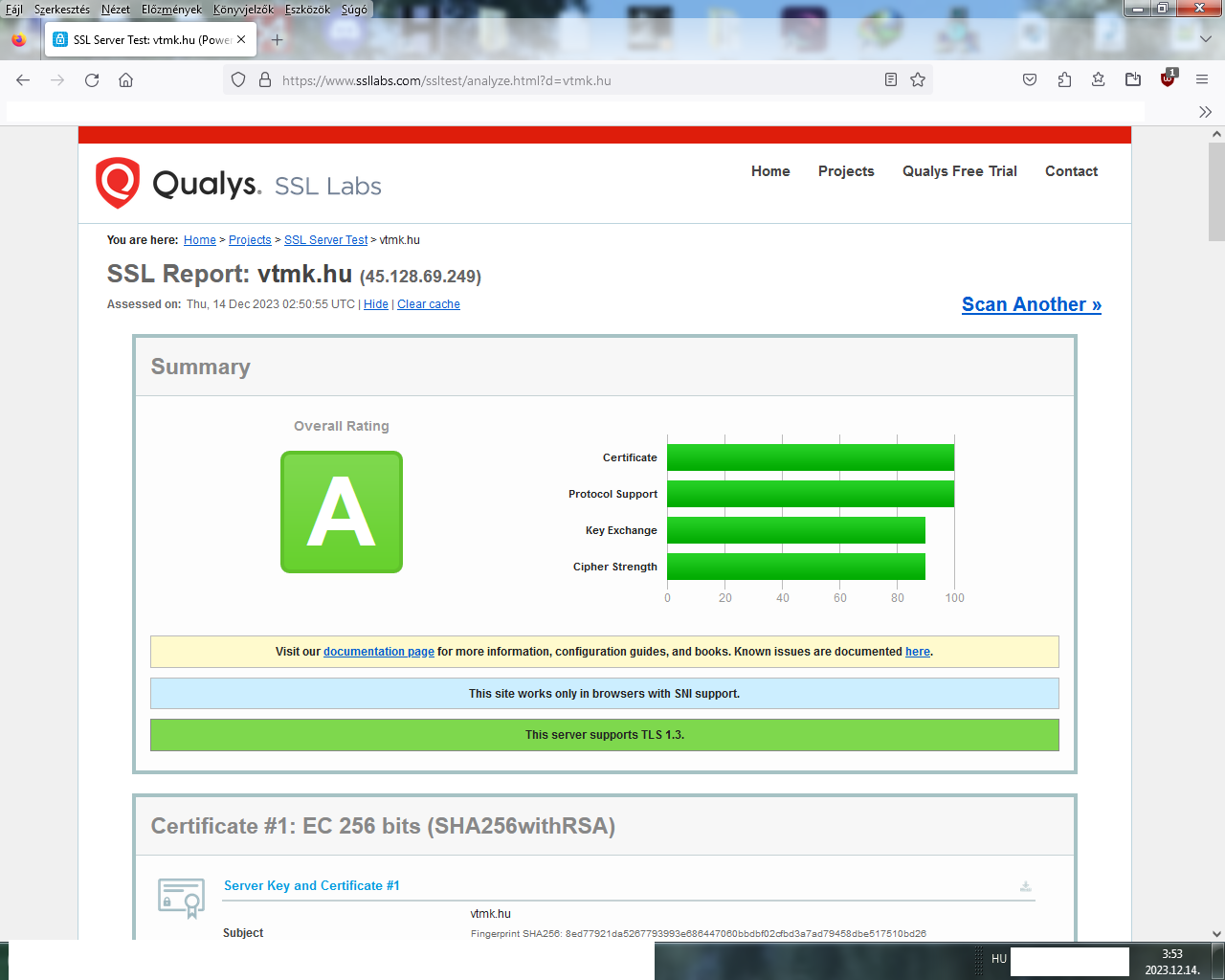
Task: Click the green A overall rating badge
Action: pos(342,512)
